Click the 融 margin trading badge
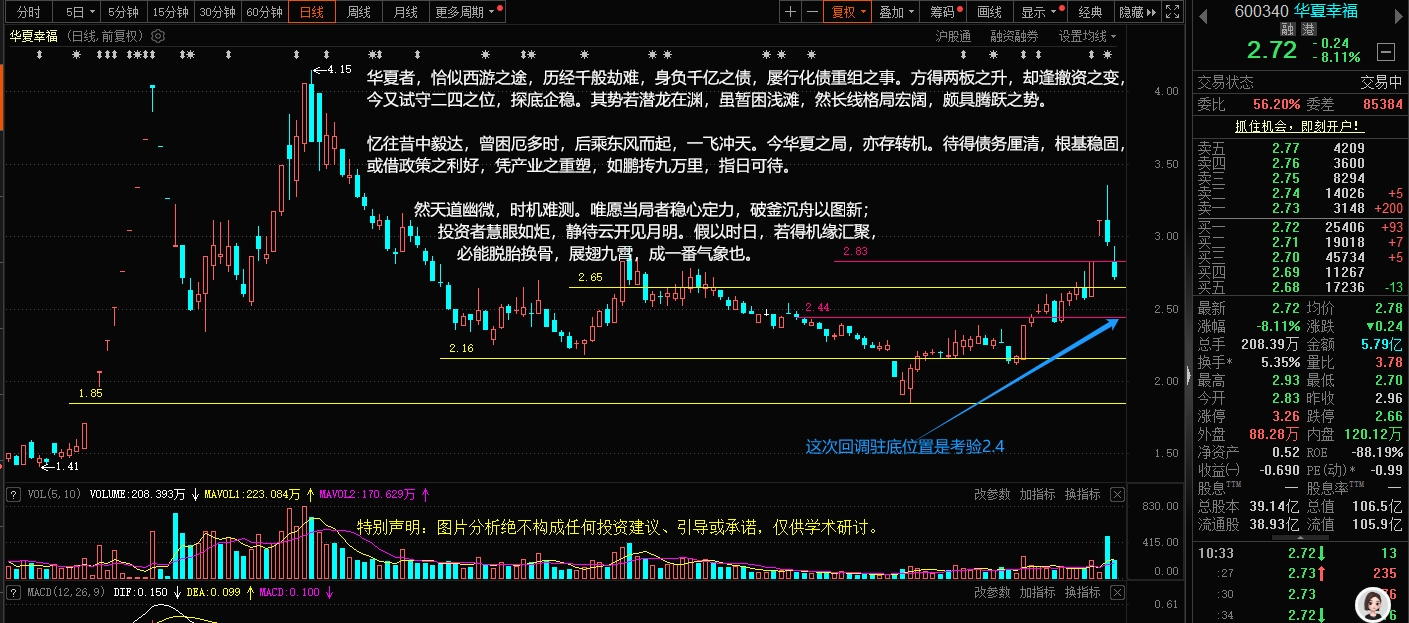The width and height of the screenshot is (1409, 623). (x=1288, y=30)
